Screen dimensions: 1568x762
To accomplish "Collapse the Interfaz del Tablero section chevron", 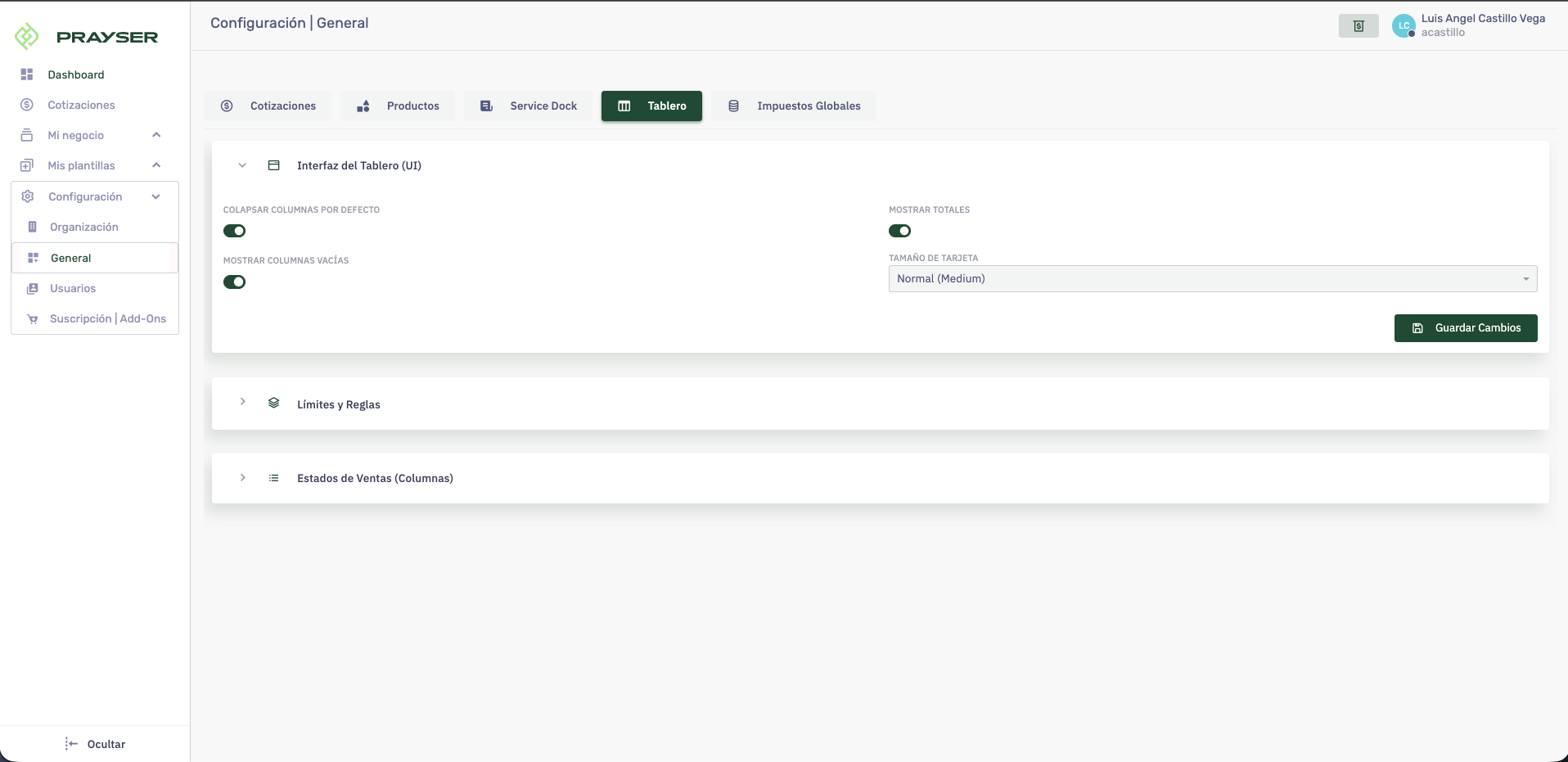I will tap(242, 165).
